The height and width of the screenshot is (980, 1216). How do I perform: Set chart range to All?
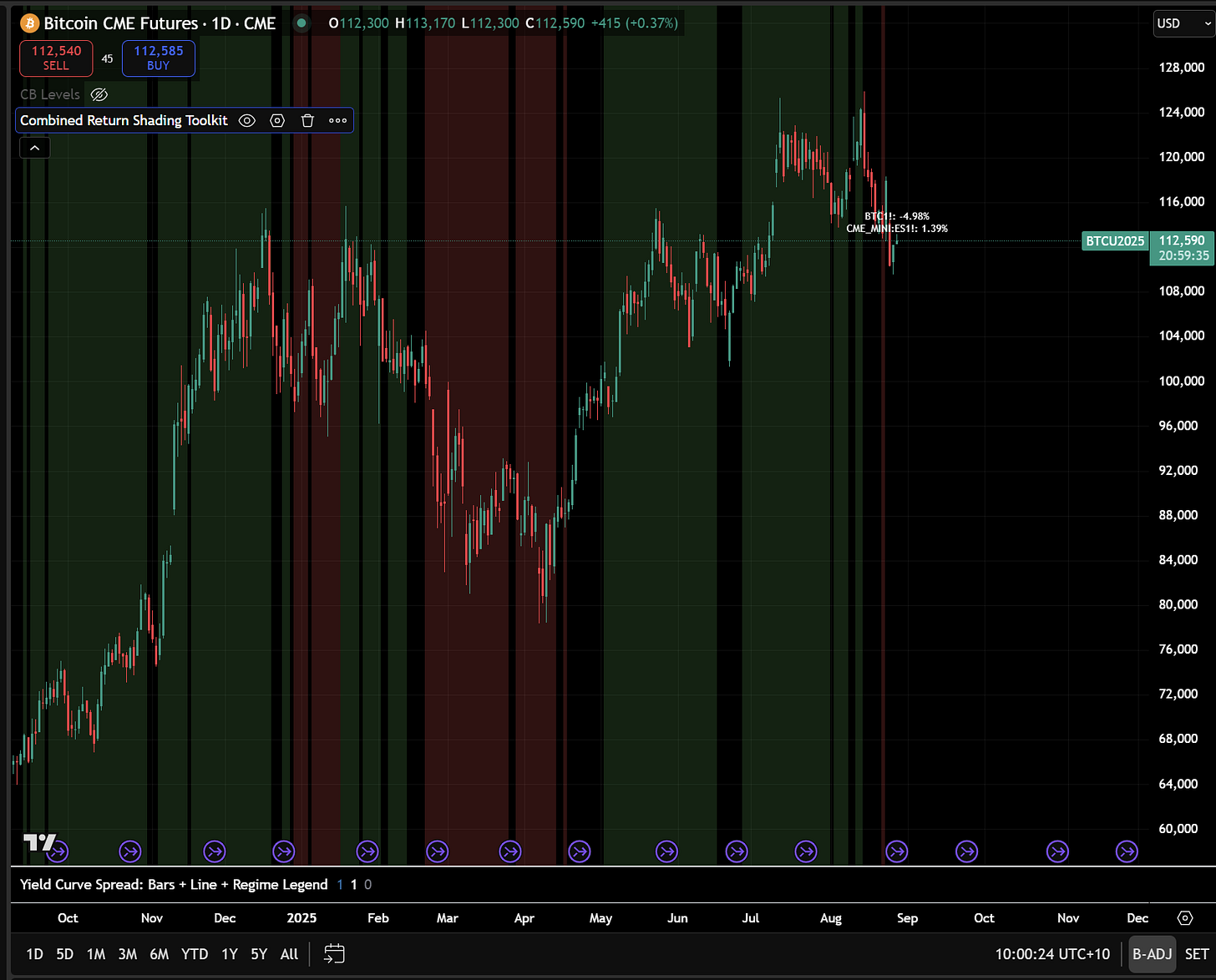coord(289,953)
